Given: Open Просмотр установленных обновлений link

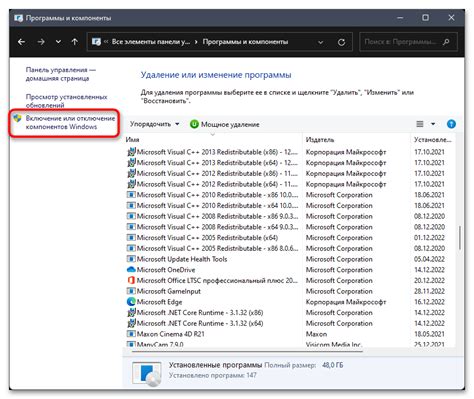Looking at the screenshot, I should [66, 101].
